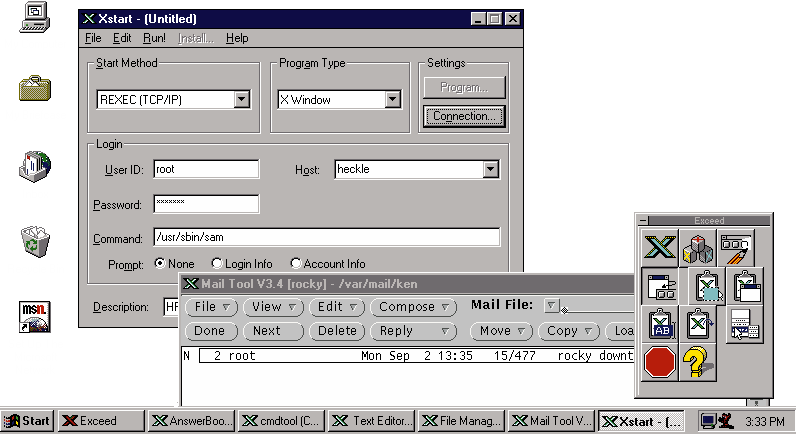Image resolution: width=796 pixels, height=435 pixels.
Task: Open the Run! menu in Xstart
Action: point(154,38)
